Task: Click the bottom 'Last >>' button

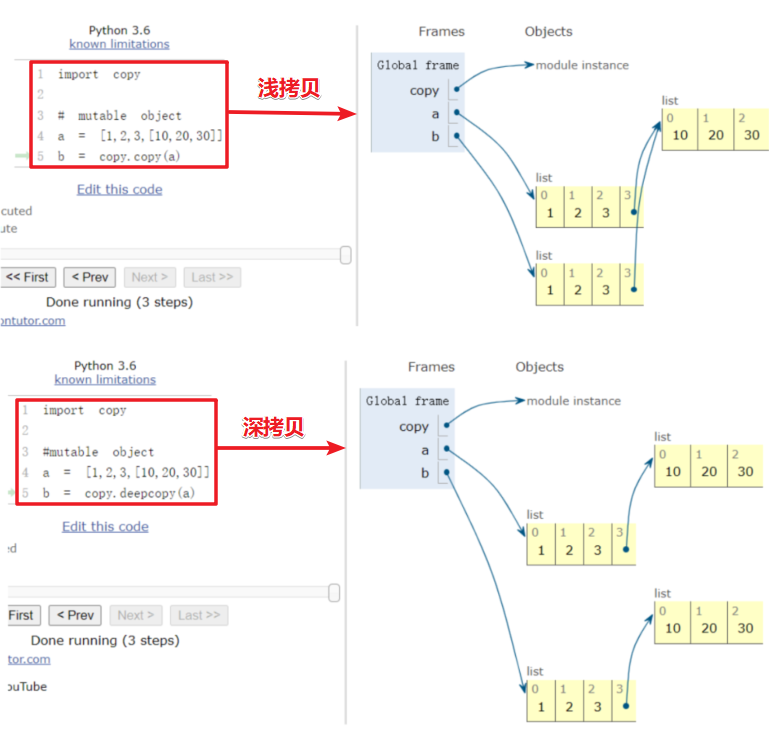Action: 199,615
